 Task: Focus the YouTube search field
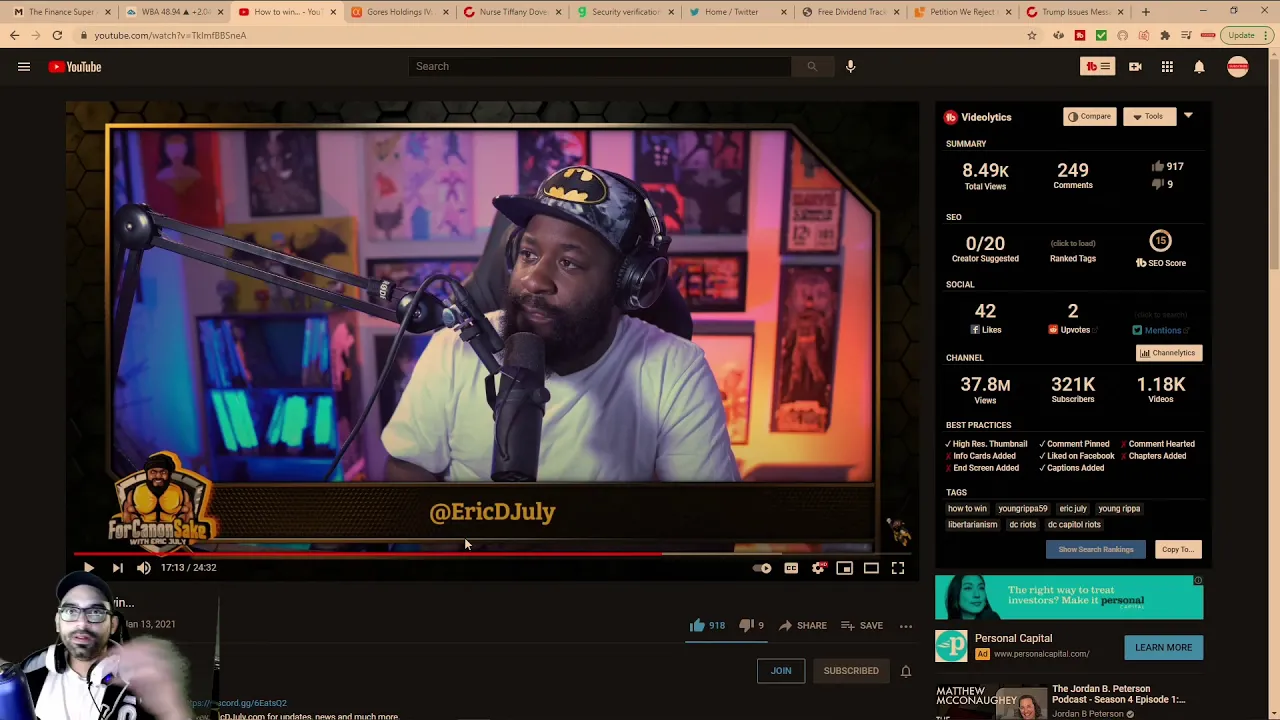click(x=600, y=66)
